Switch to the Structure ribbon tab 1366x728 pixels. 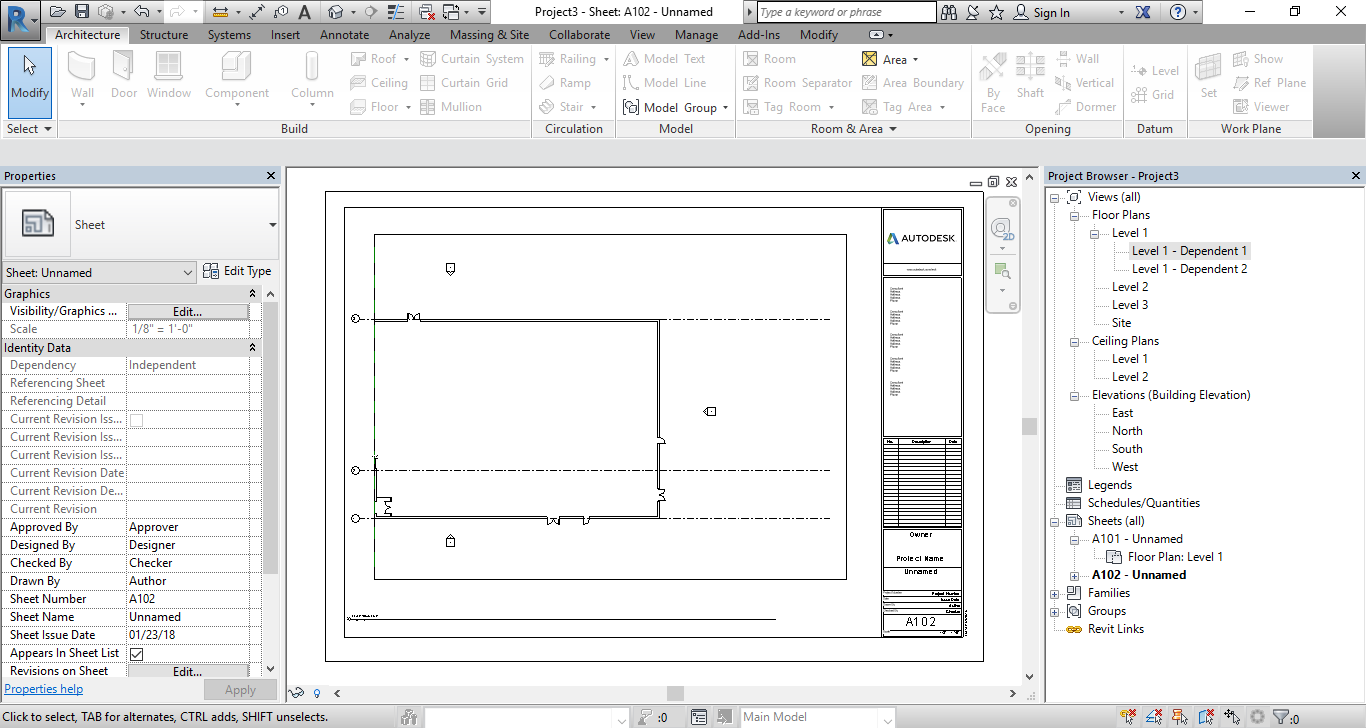[164, 35]
